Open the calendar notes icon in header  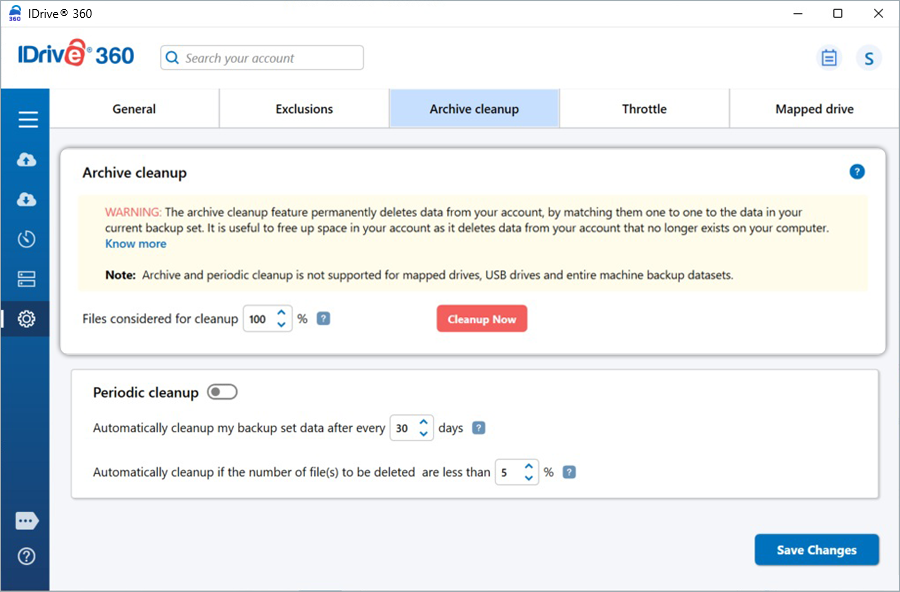click(829, 58)
